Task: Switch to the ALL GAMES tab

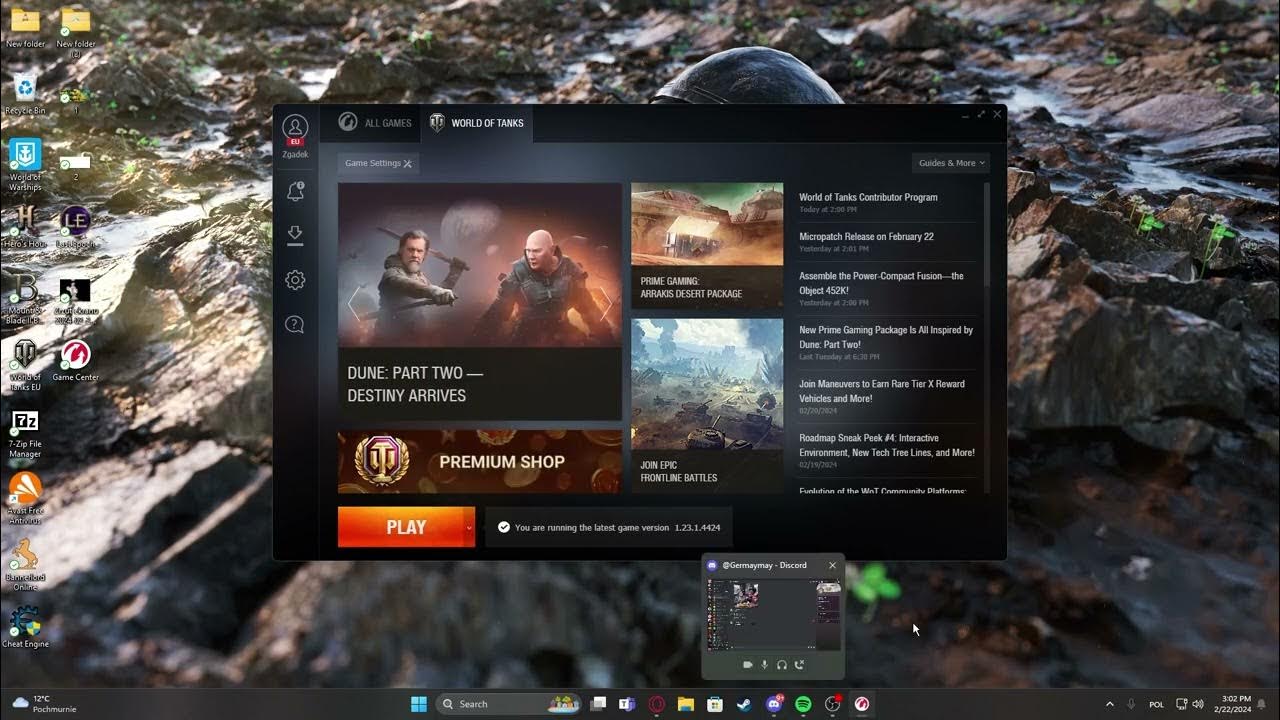Action: coord(374,122)
